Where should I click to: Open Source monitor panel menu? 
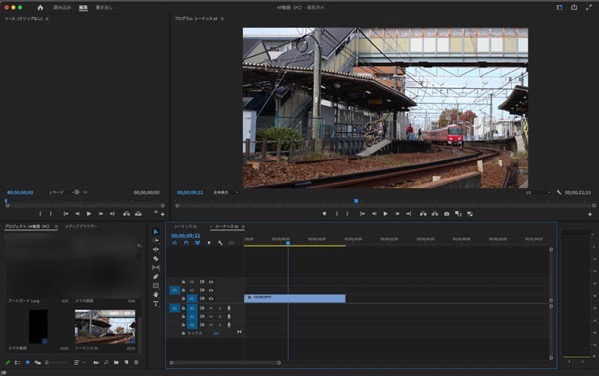47,19
